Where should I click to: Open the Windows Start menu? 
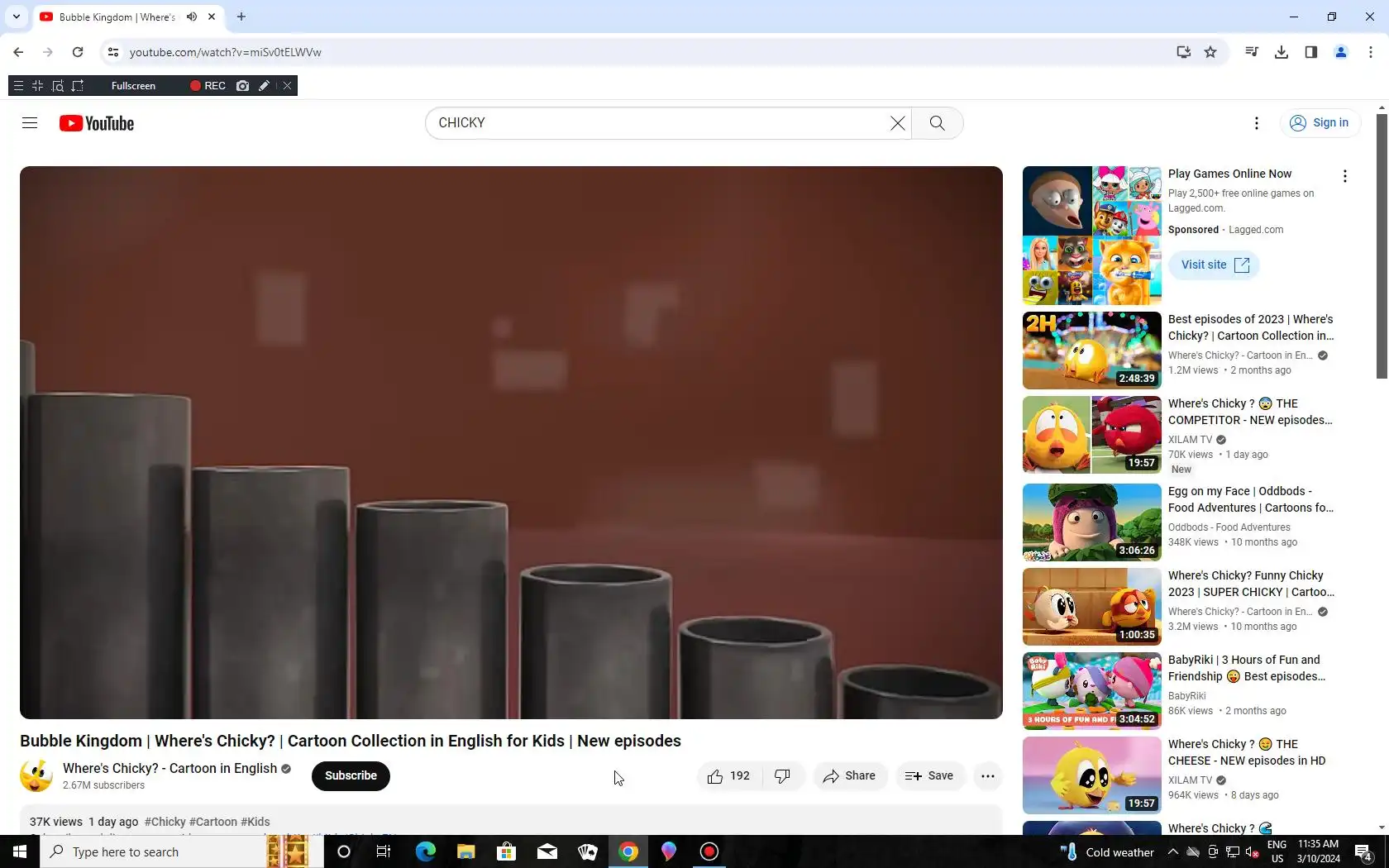(x=20, y=851)
